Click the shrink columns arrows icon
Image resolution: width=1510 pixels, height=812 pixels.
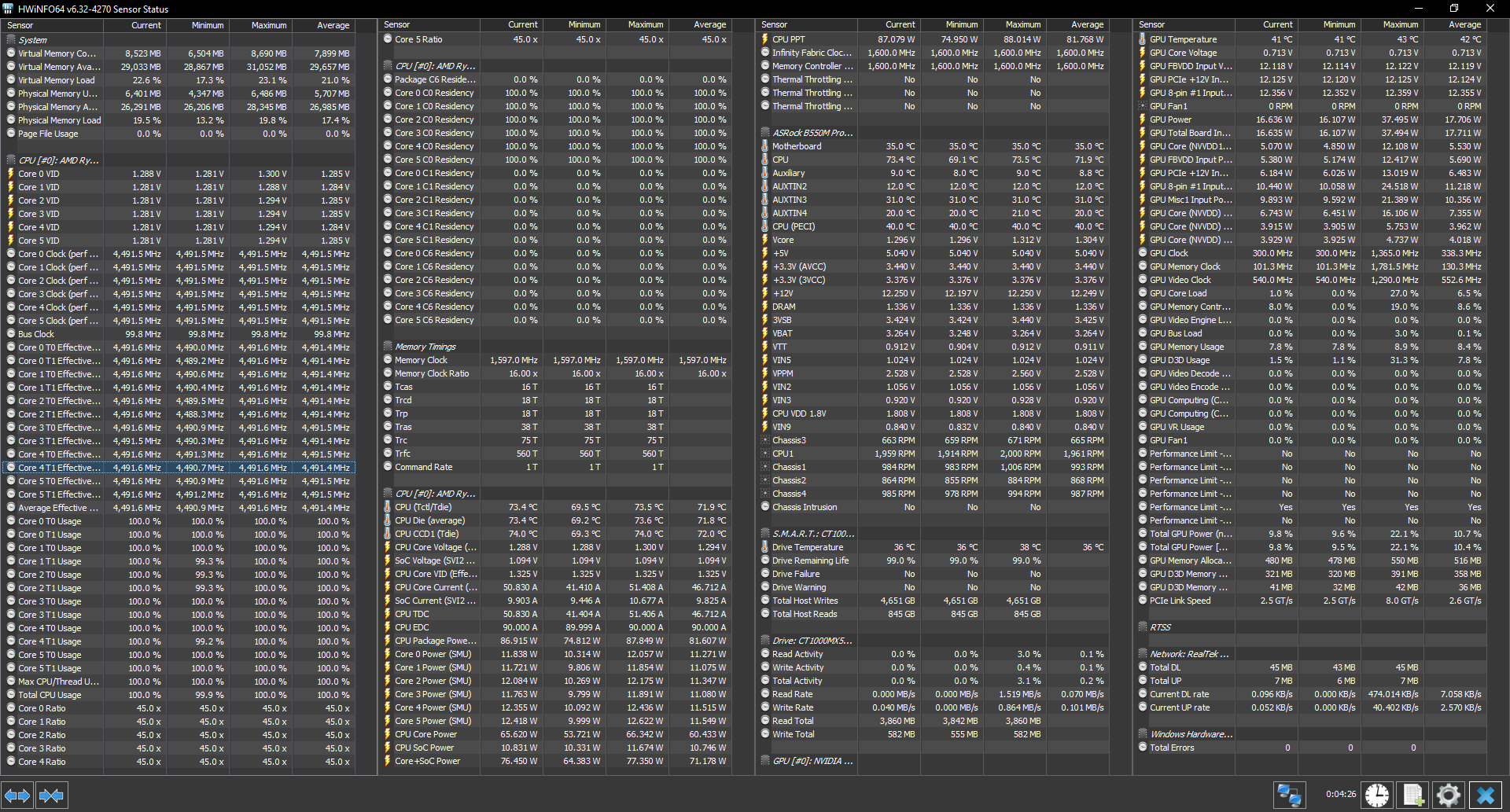(x=51, y=795)
